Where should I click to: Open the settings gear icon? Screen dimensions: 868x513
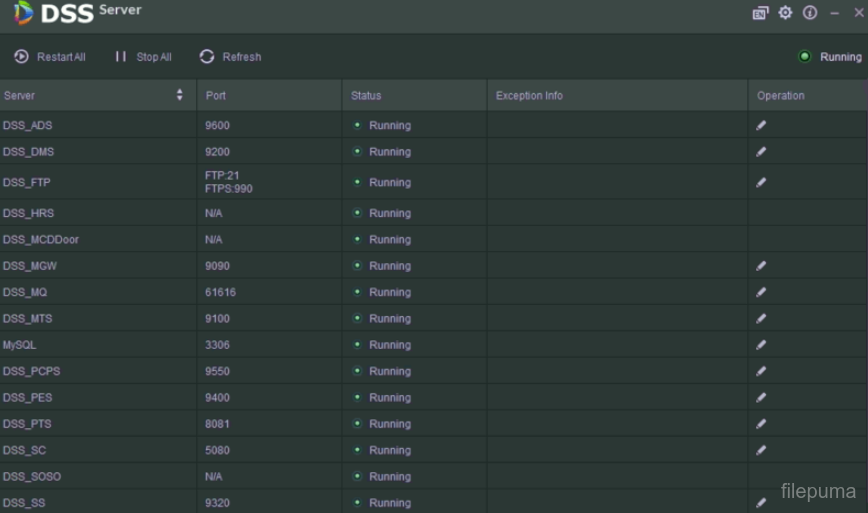pyautogui.click(x=785, y=13)
